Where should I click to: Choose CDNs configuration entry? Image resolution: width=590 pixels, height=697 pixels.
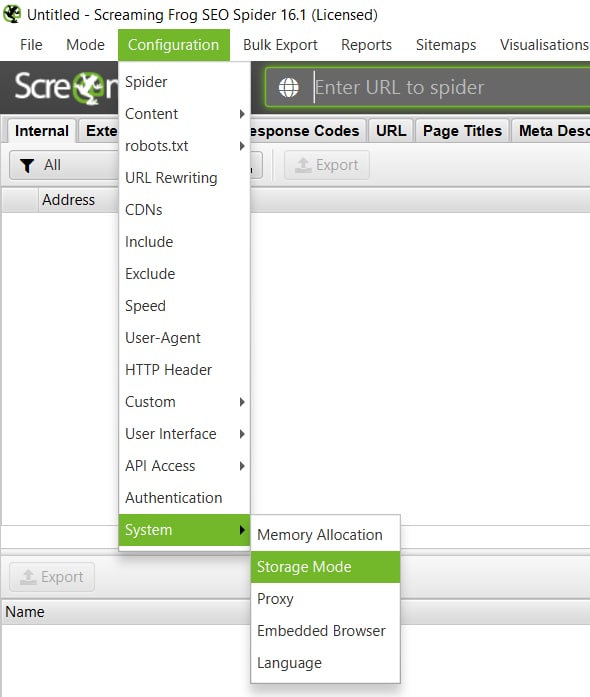pos(184,210)
